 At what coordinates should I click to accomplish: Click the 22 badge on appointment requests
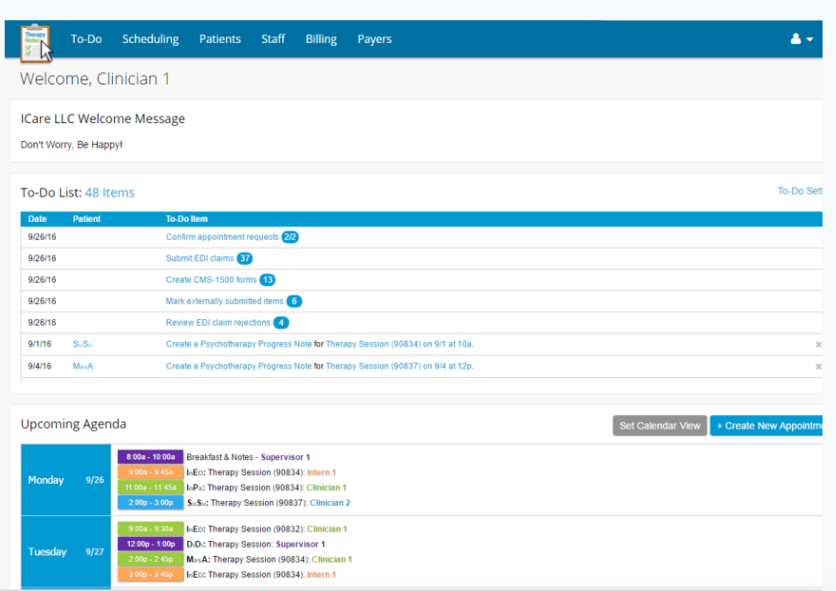pyautogui.click(x=290, y=237)
